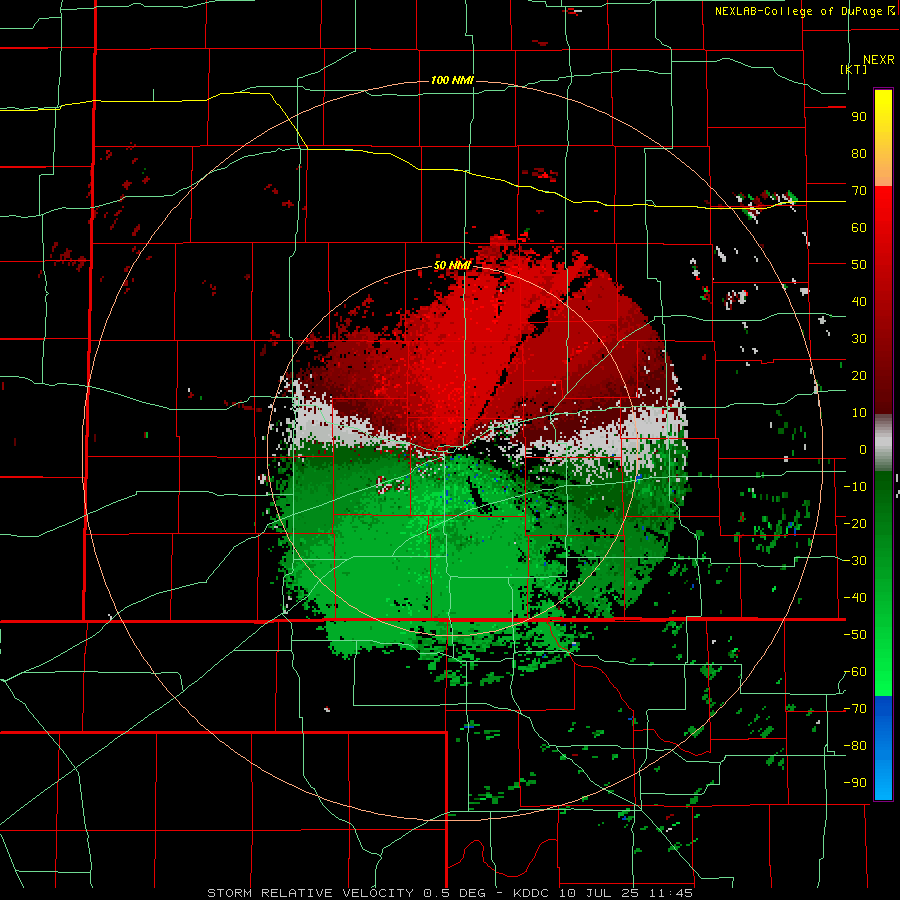Click the -40 value on velocity scale
This screenshot has height=900, width=900.
point(855,598)
